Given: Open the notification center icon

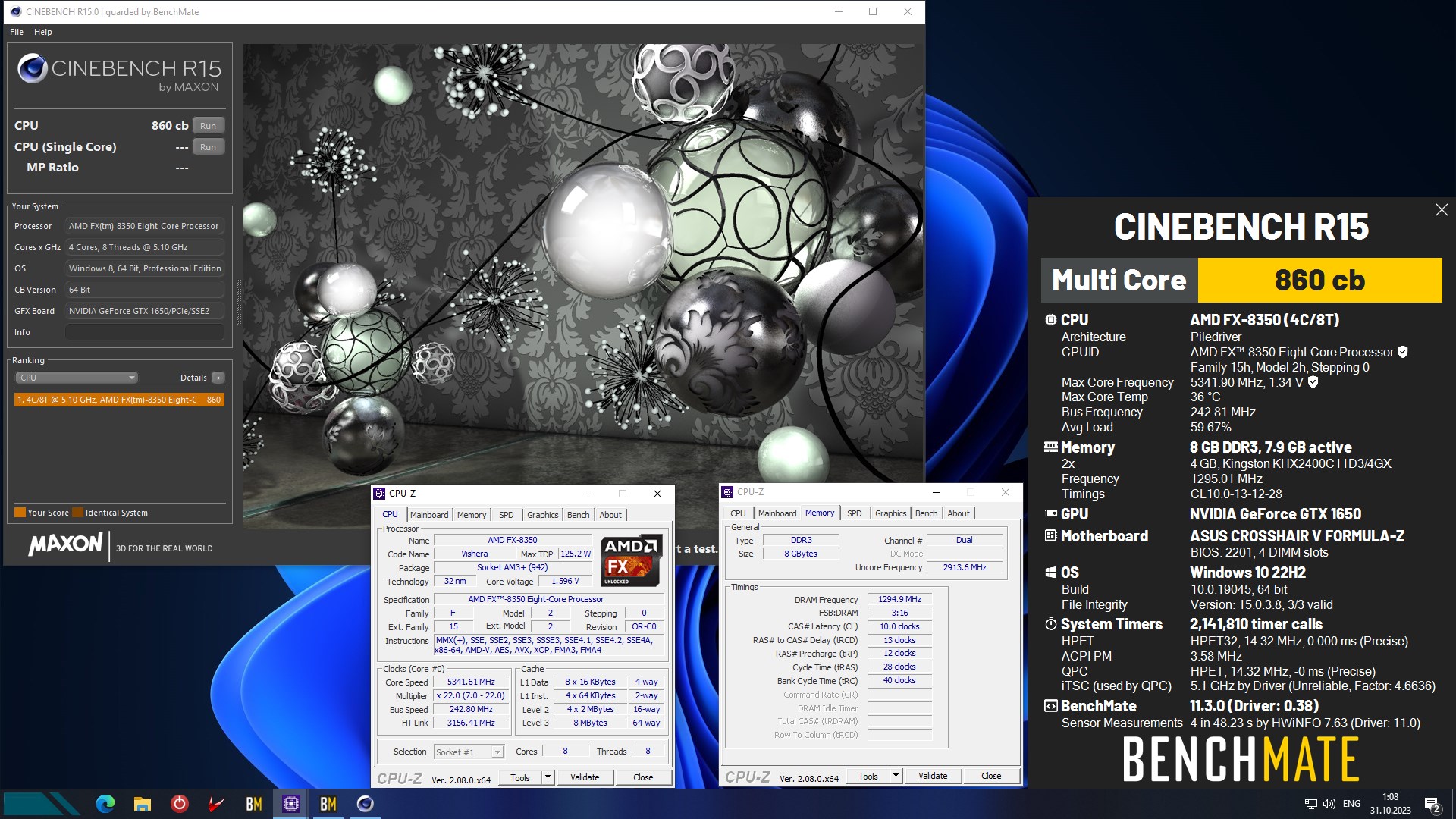Looking at the screenshot, I should 1432,805.
